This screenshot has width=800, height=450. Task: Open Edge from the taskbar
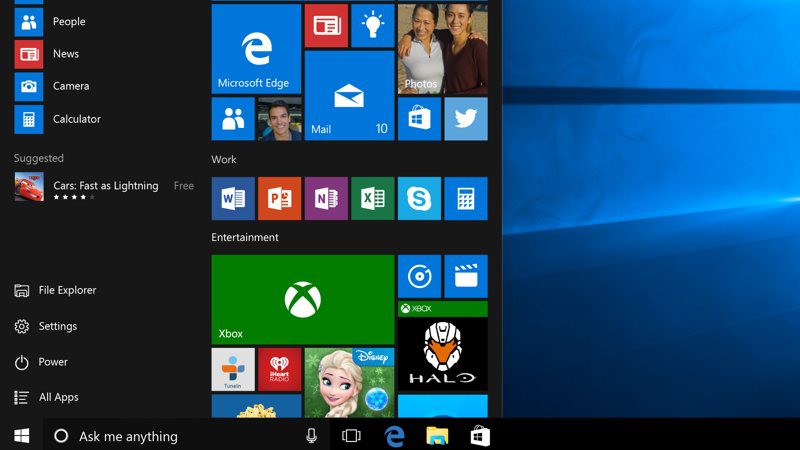394,436
